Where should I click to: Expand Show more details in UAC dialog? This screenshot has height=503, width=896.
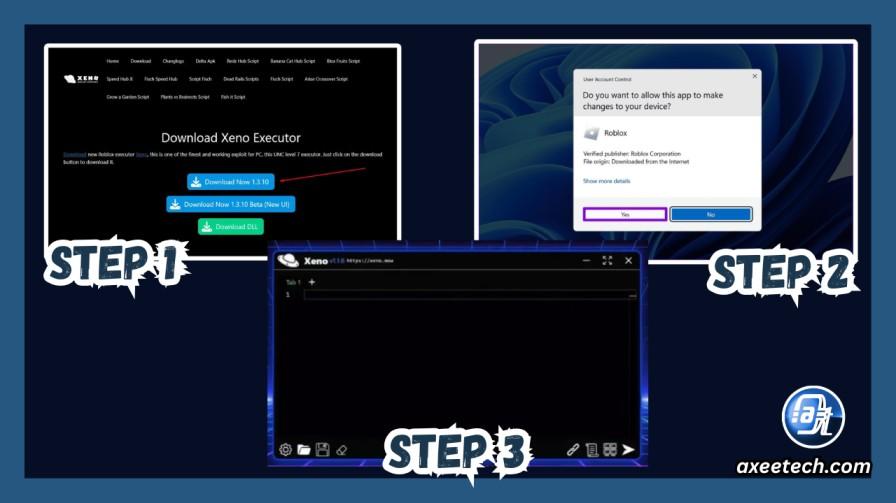coord(606,181)
